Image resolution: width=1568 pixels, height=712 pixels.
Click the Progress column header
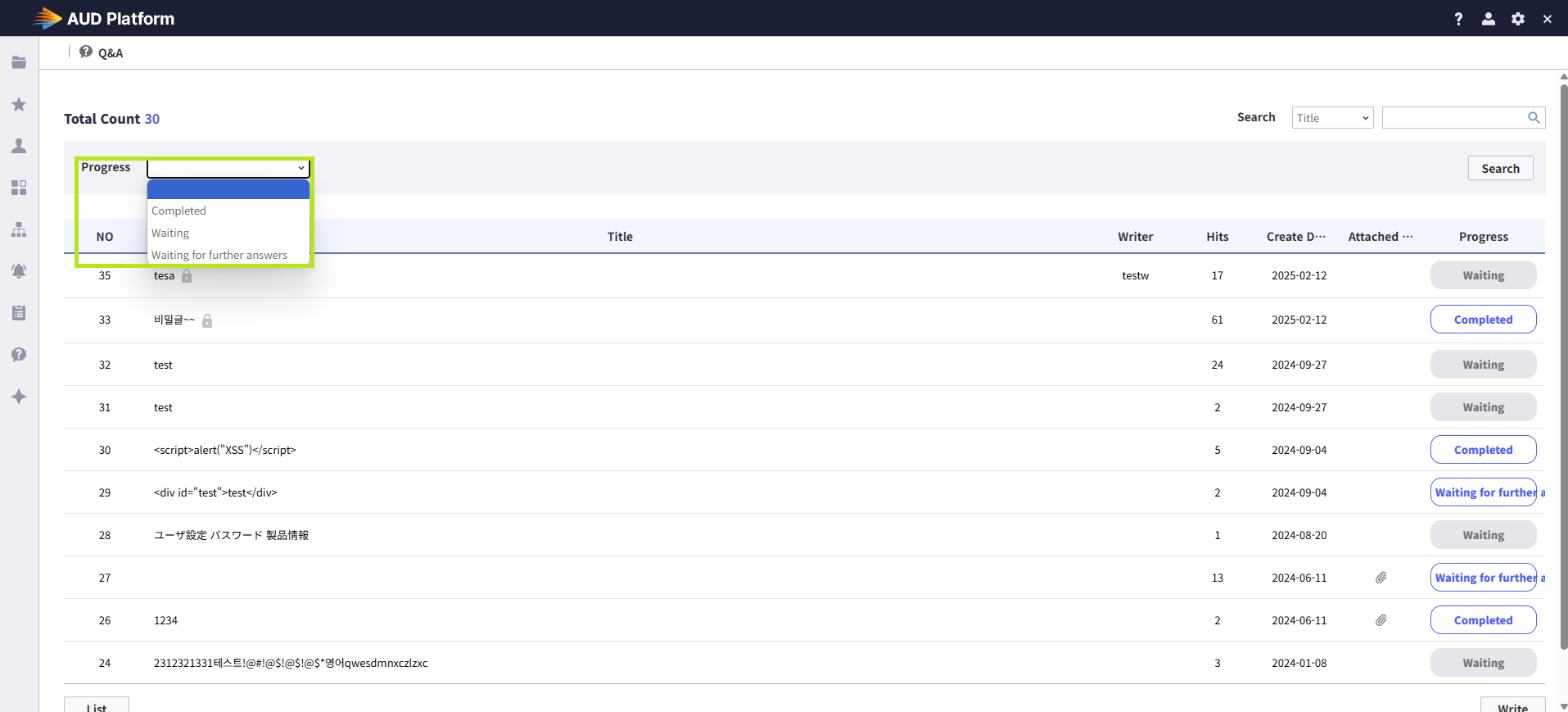[1483, 237]
